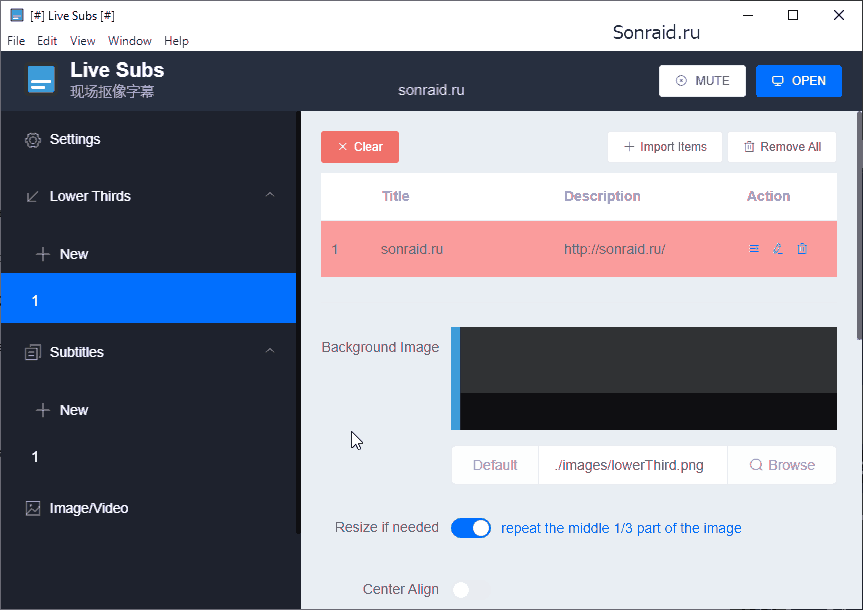Minimize the Live Subs window

pos(747,15)
